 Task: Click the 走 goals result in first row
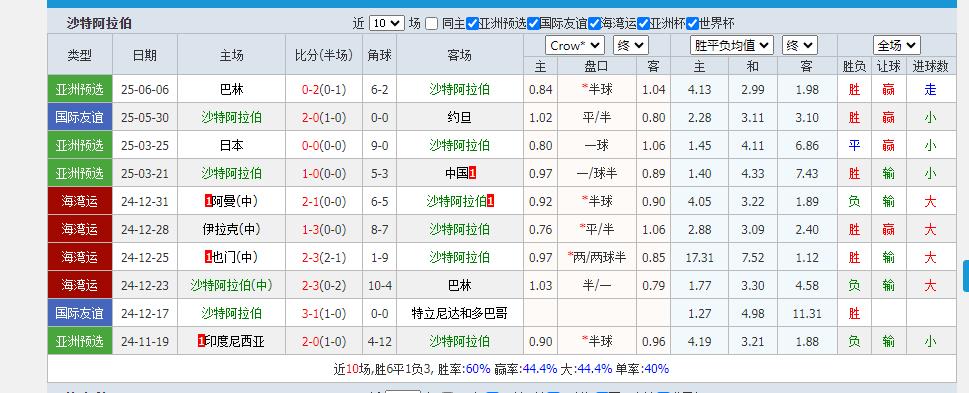930,89
